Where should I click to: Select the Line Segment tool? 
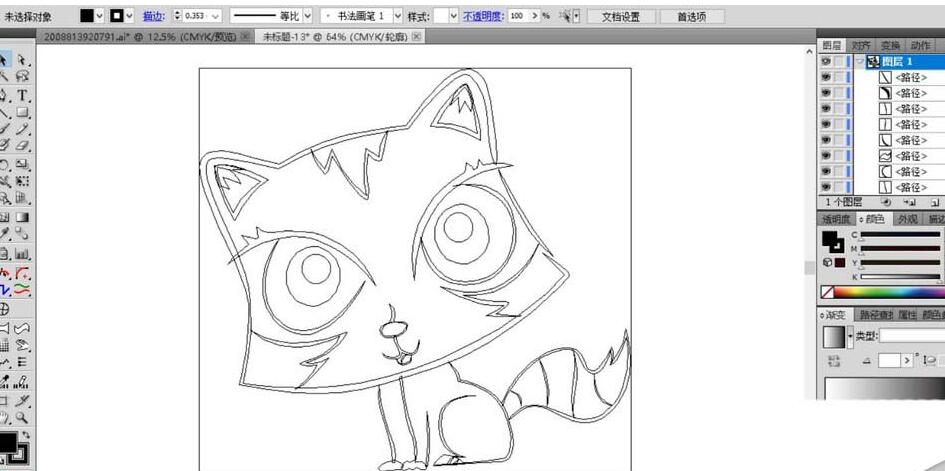coord(5,112)
